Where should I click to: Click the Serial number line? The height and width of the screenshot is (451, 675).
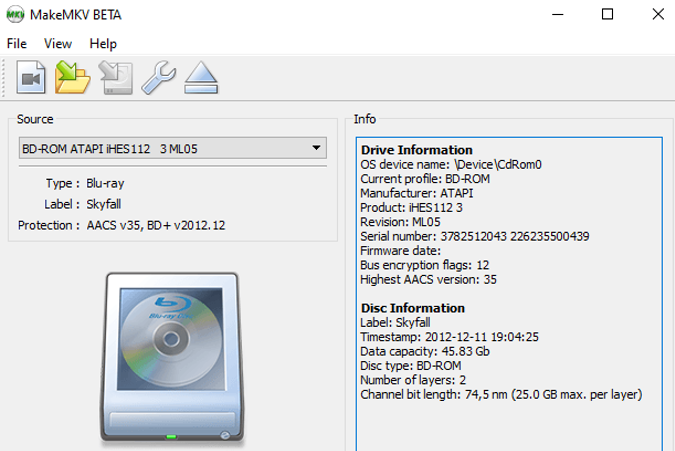pos(474,236)
